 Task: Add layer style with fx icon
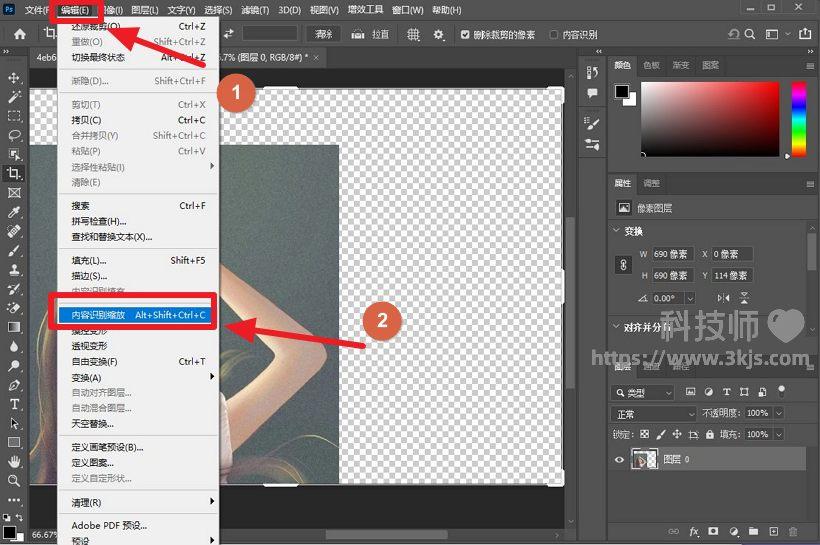tap(694, 531)
